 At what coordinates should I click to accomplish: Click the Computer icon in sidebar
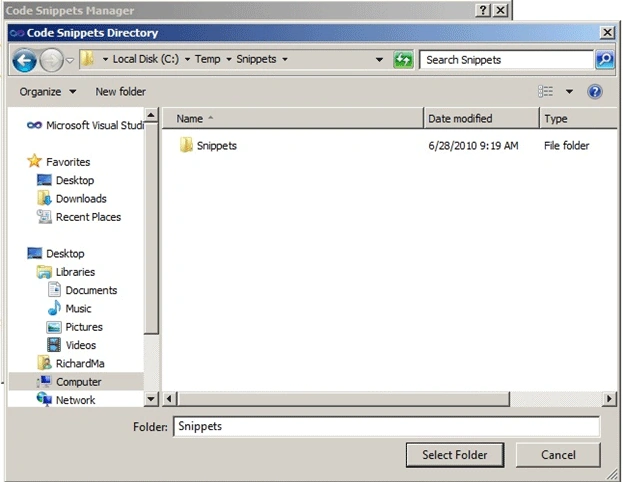click(x=44, y=381)
